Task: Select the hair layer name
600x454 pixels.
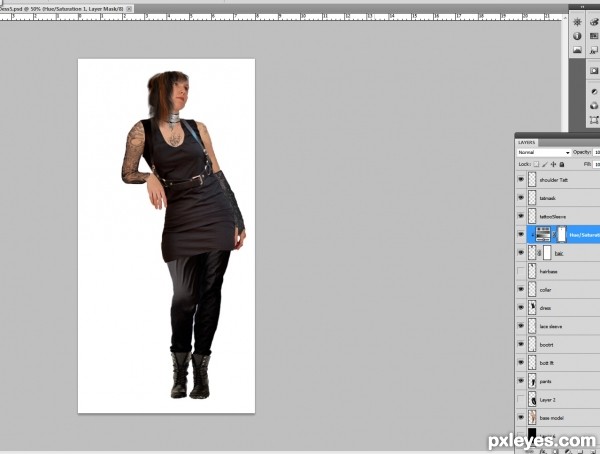Action: (x=559, y=253)
